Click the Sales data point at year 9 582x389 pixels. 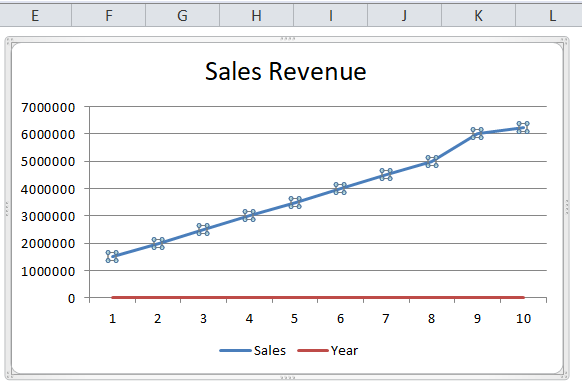coord(477,133)
